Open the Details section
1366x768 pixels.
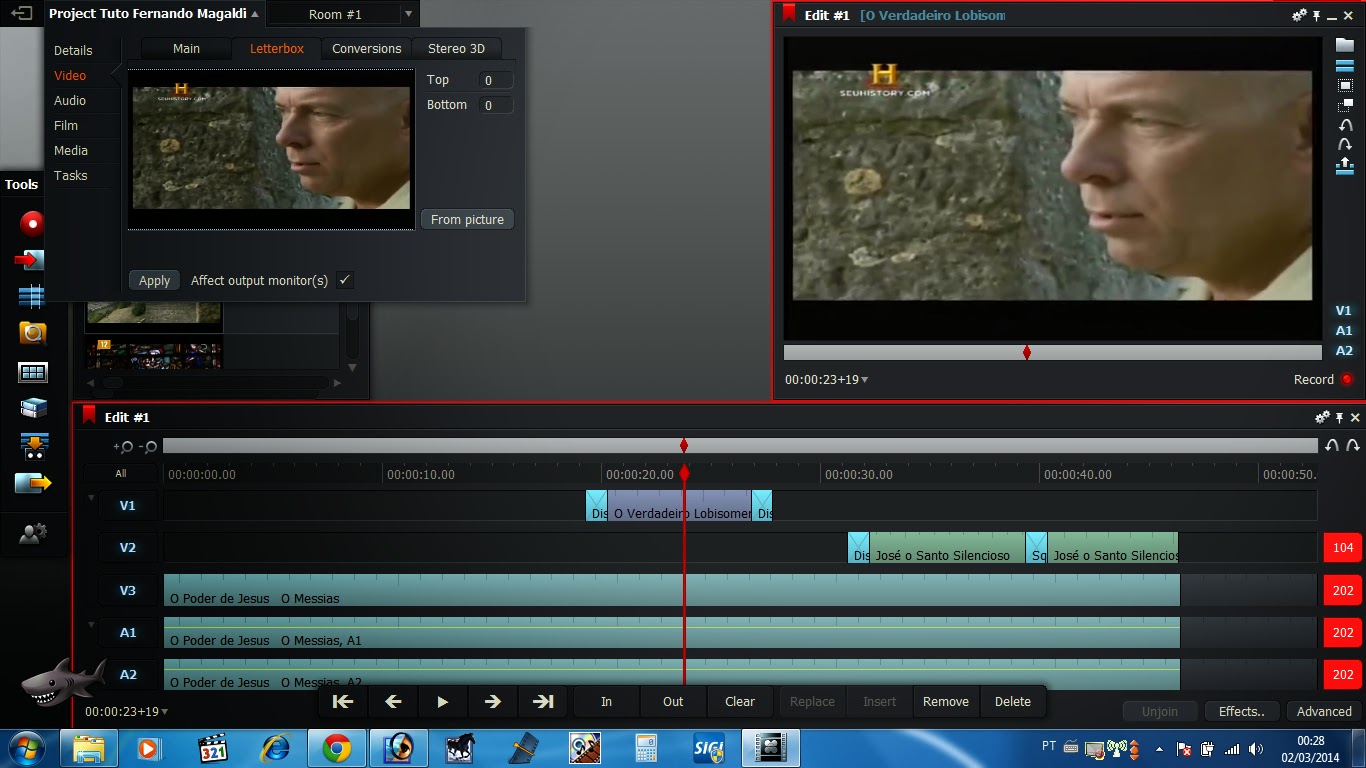coord(73,51)
